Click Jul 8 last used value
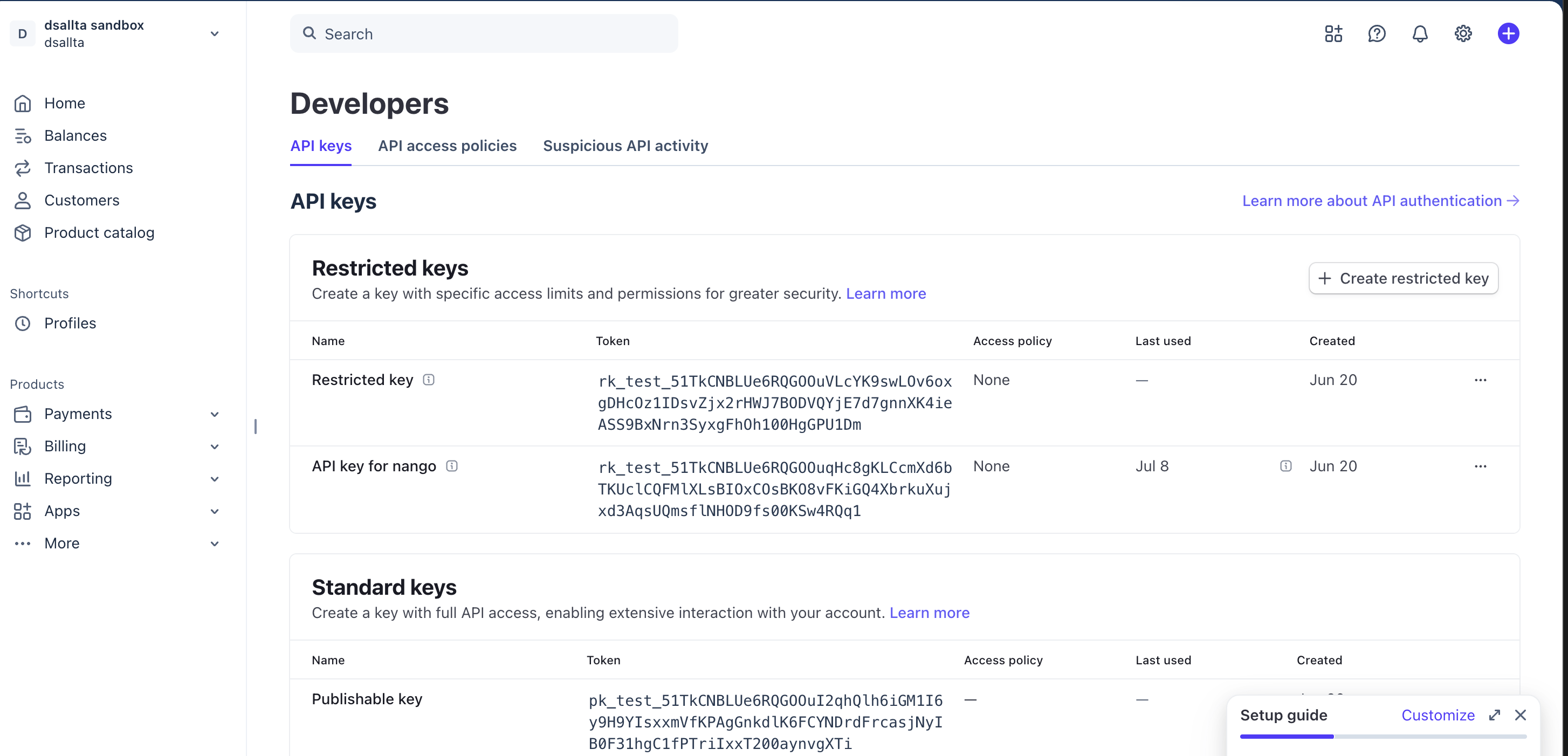Viewport: 1568px width, 756px height. pyautogui.click(x=1152, y=466)
